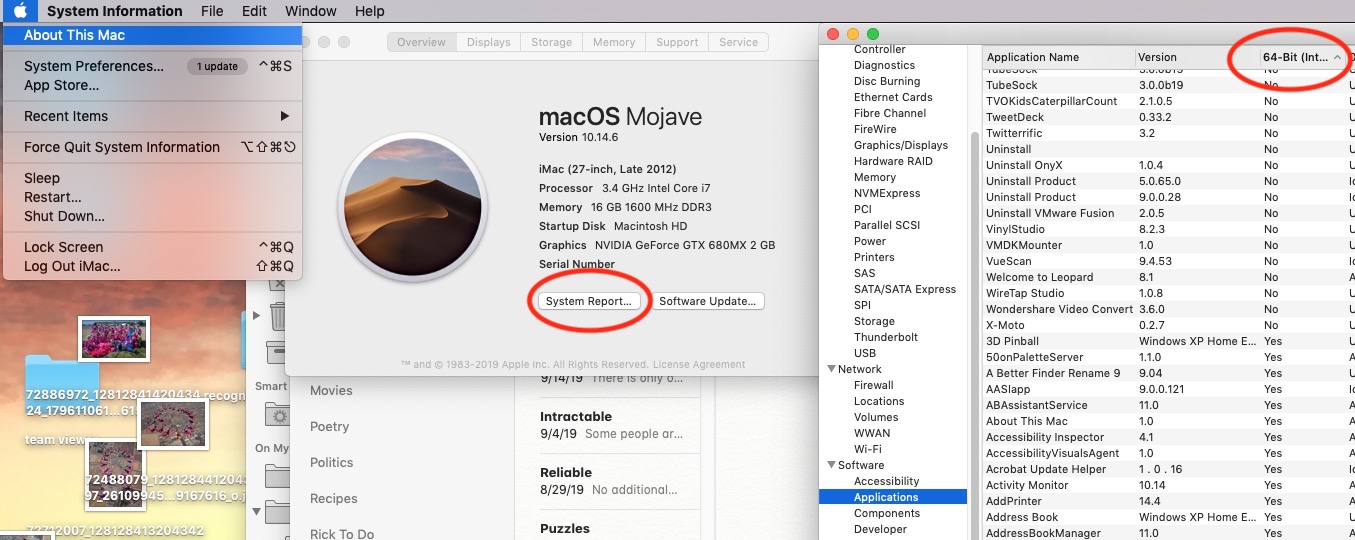Open the Window menu
This screenshot has height=540, width=1355.
[x=310, y=11]
